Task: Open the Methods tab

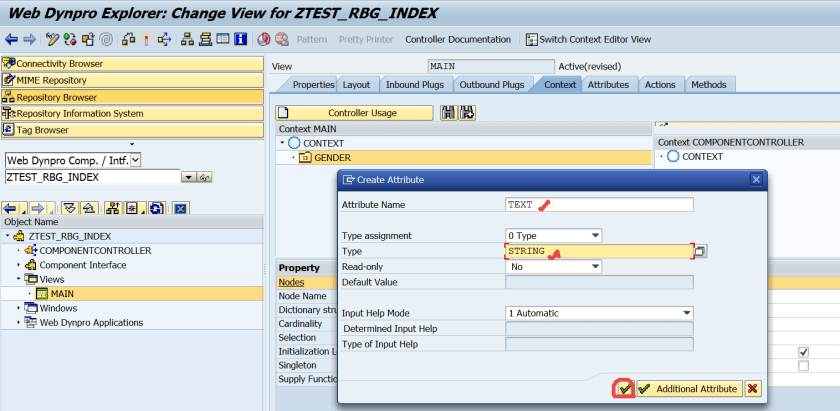Action: pos(708,85)
